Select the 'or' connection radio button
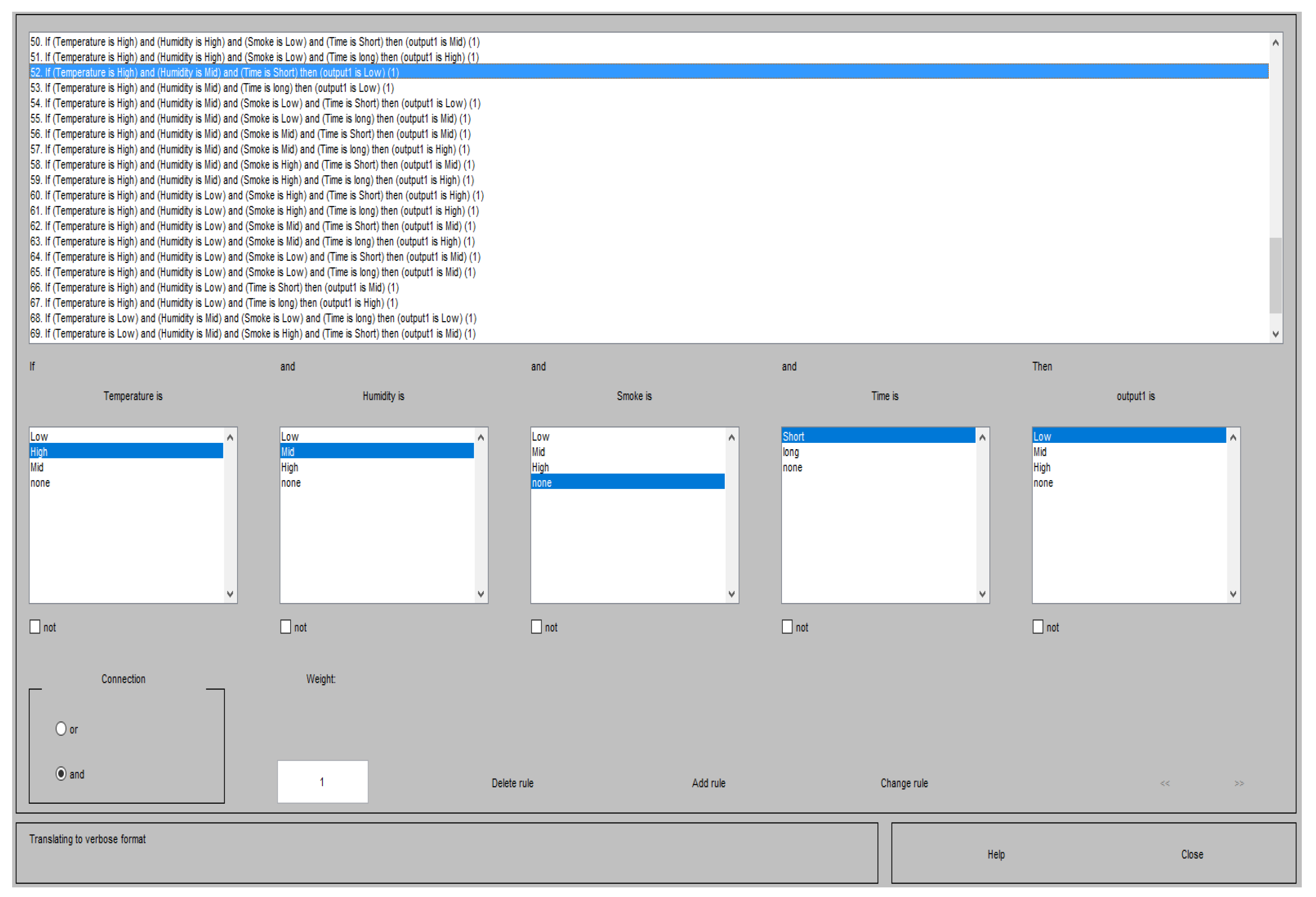 point(61,729)
